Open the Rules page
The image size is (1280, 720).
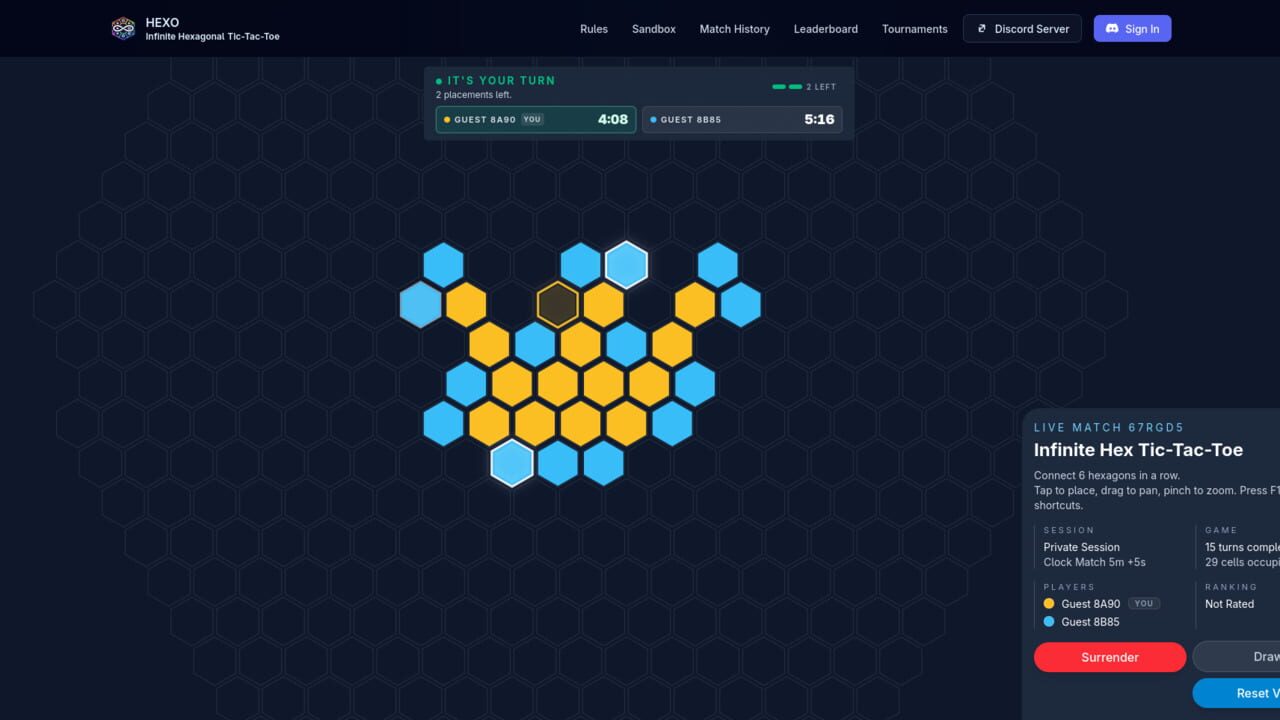coord(594,29)
